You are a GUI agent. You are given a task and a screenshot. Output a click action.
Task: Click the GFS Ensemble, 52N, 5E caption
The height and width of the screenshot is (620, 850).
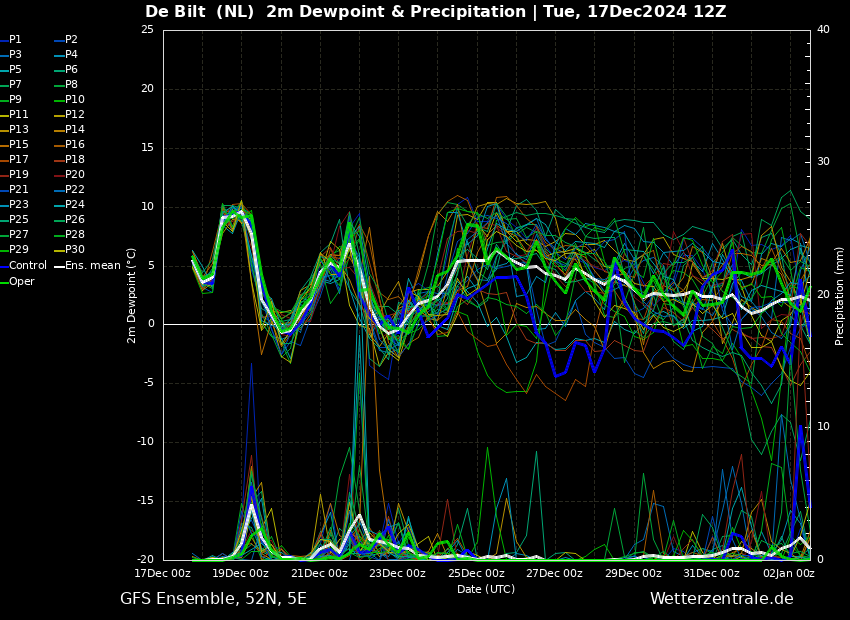tap(213, 599)
